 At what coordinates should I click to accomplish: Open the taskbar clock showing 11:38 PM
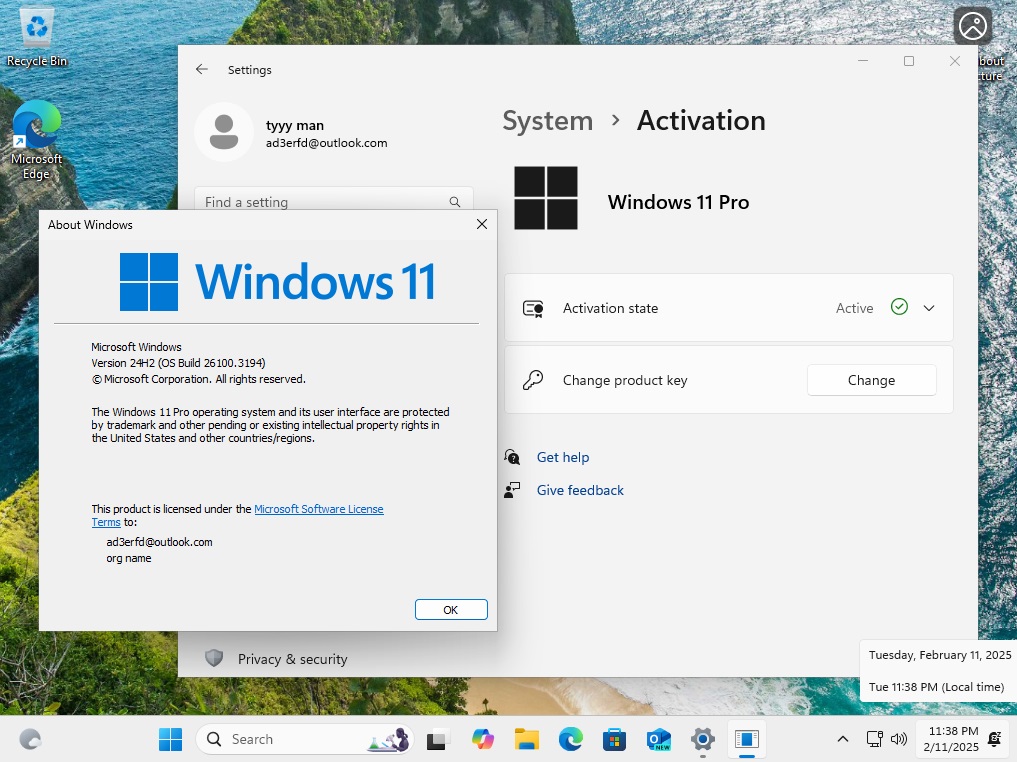tap(951, 739)
